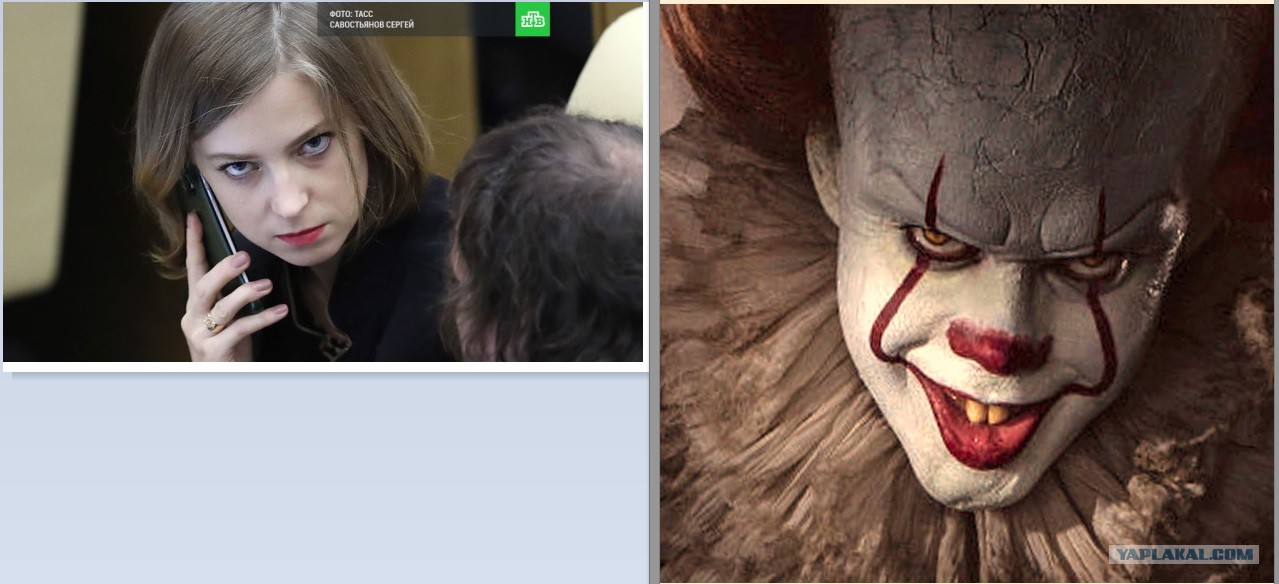Click the 'ФОТО: ТАСС' caption text

click(351, 14)
